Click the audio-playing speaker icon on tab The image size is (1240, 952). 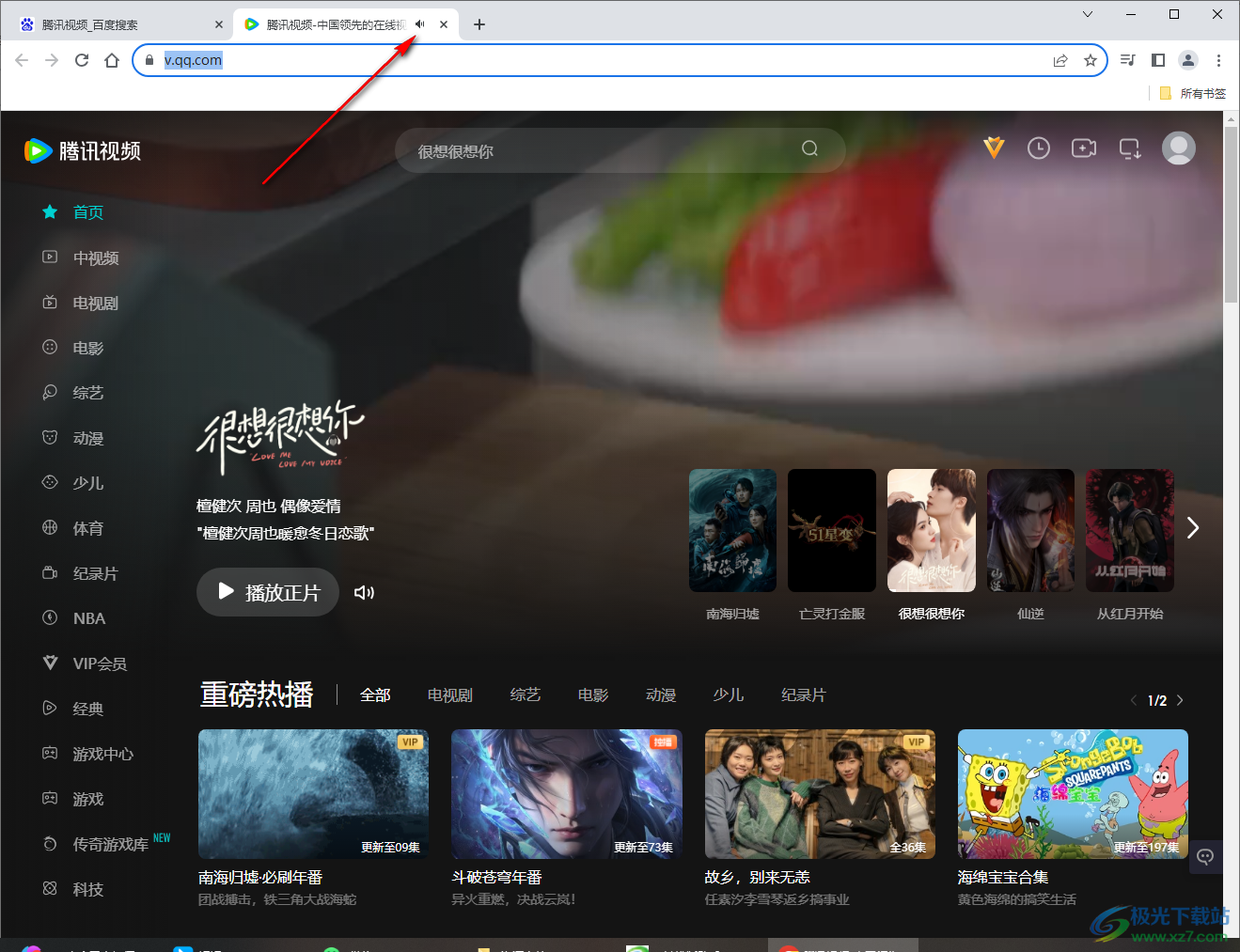[420, 24]
